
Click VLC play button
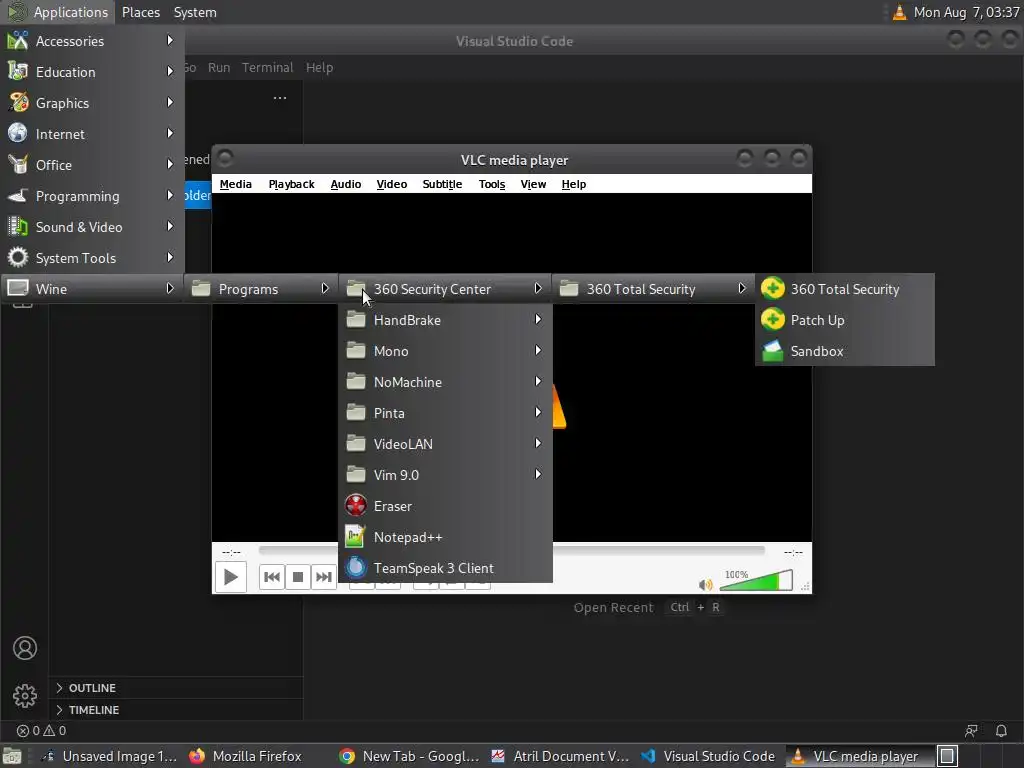click(231, 577)
